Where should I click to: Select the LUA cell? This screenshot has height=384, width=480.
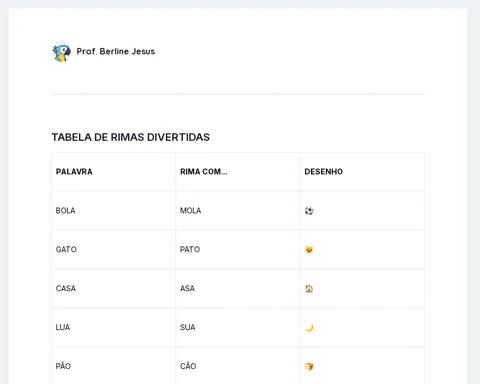(114, 328)
